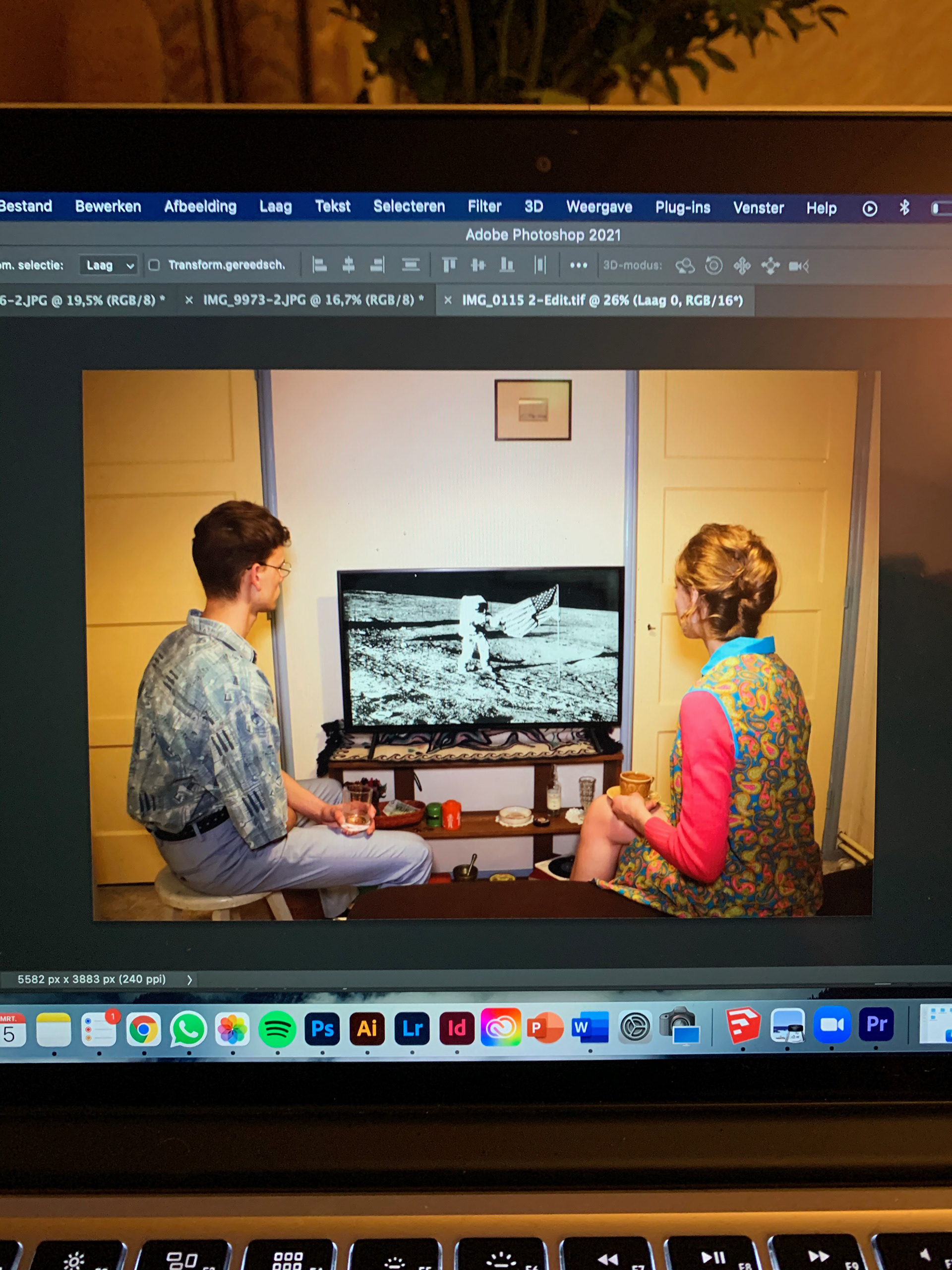Open the Help menu
The width and height of the screenshot is (952, 1270).
[821, 208]
